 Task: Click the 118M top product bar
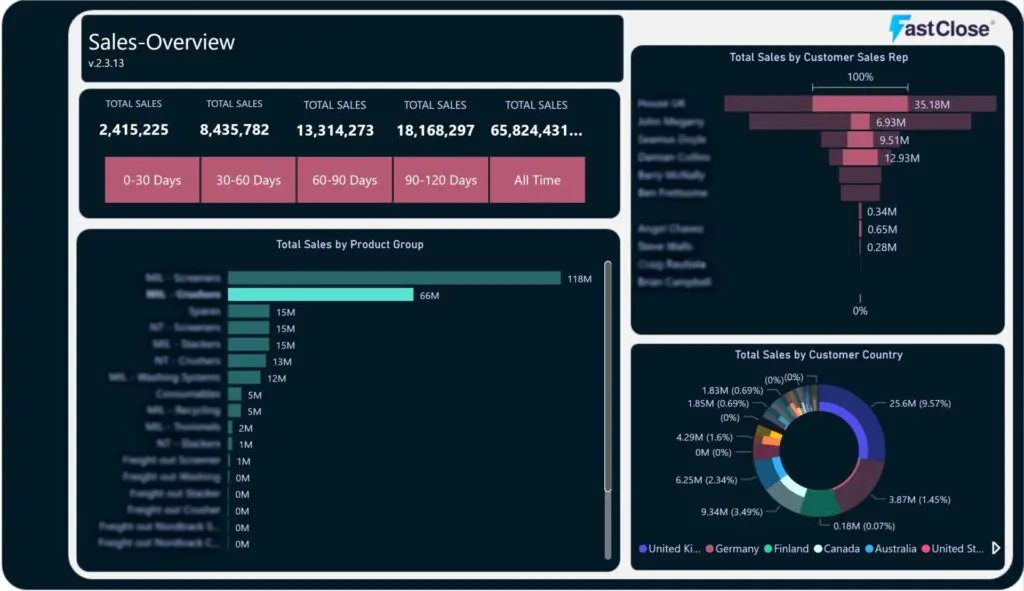(394, 278)
